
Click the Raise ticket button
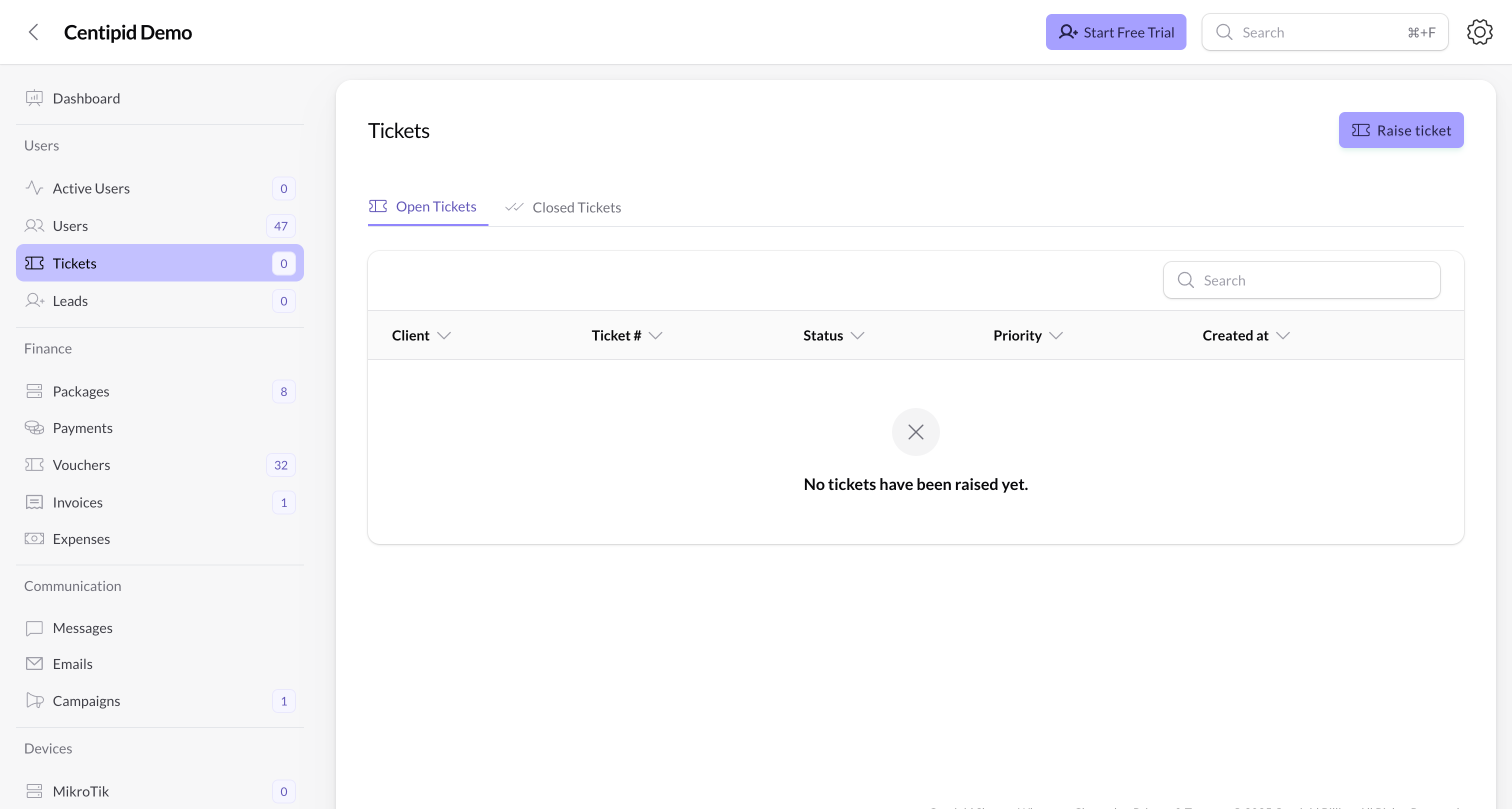point(1401,129)
